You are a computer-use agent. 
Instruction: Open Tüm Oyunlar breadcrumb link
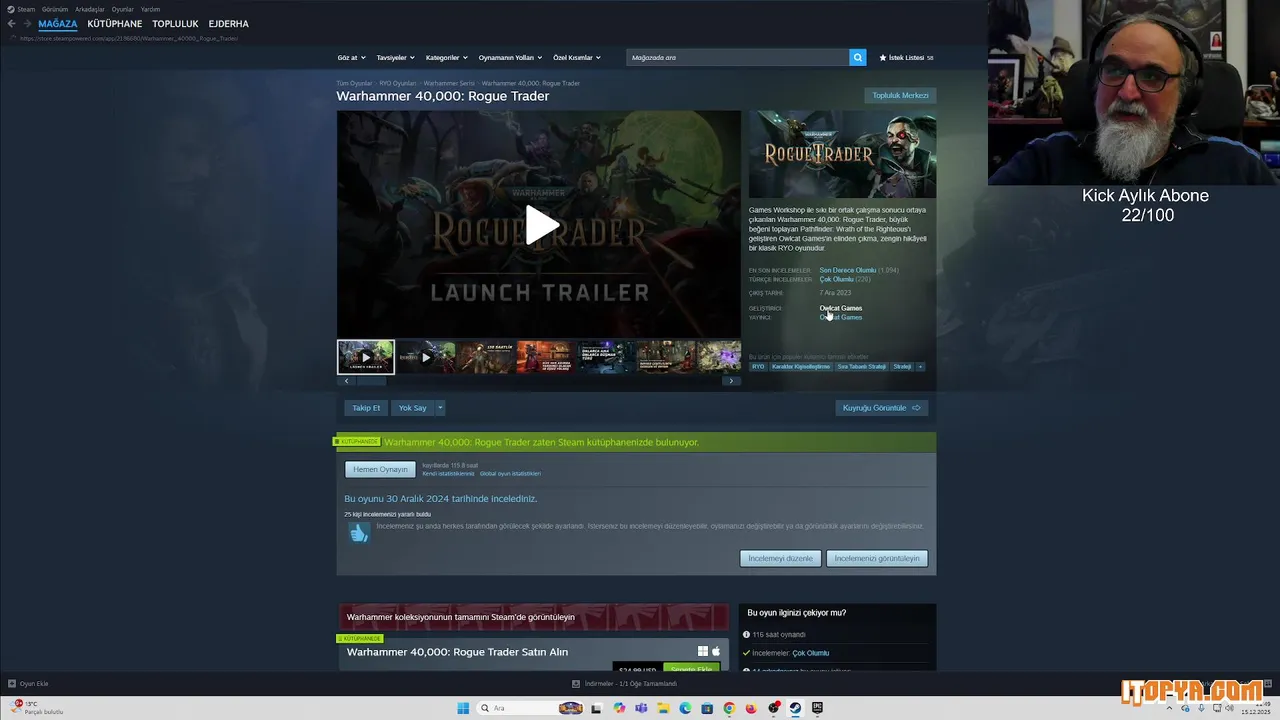354,83
